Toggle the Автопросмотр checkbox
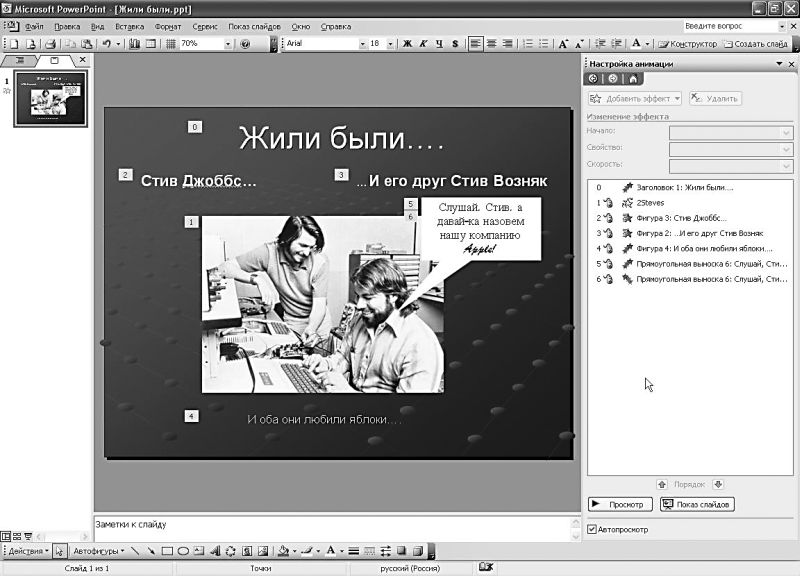The height and width of the screenshot is (576, 800). pos(592,529)
